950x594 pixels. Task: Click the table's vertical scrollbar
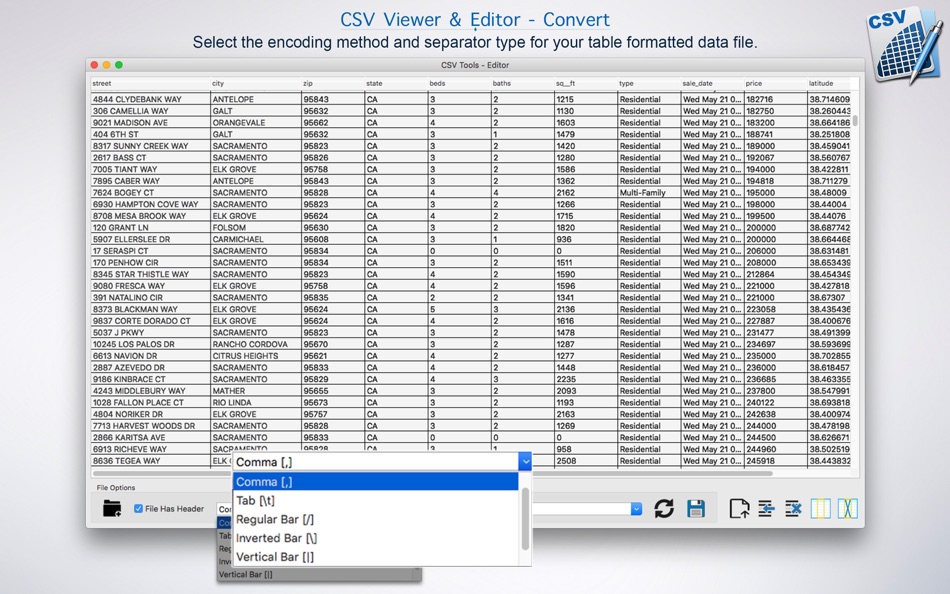click(855, 120)
